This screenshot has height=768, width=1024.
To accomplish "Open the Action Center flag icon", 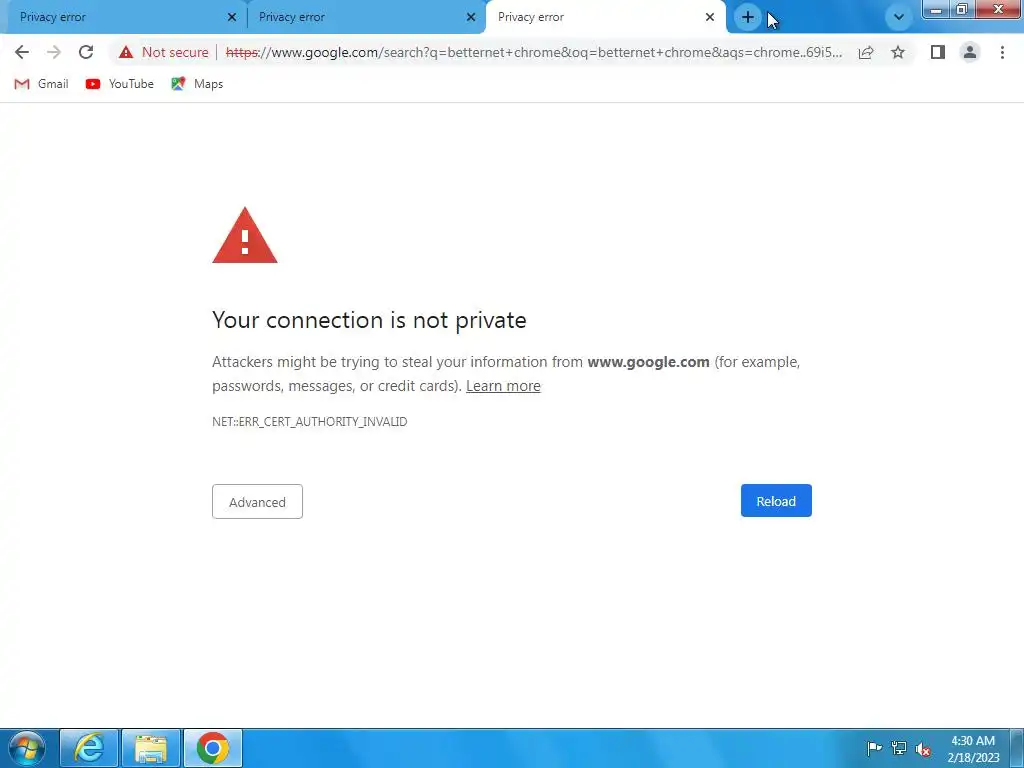I will tap(874, 748).
